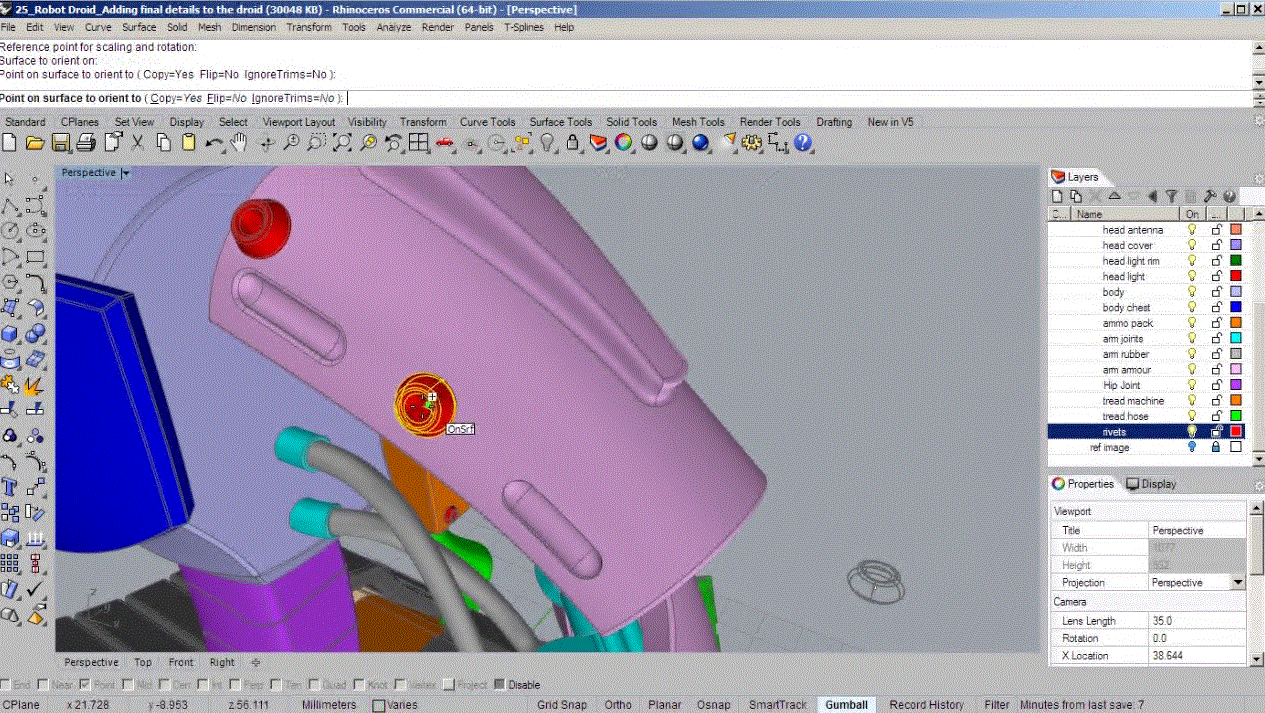Save the model with the floppy icon
1265x713 pixels.
click(60, 143)
